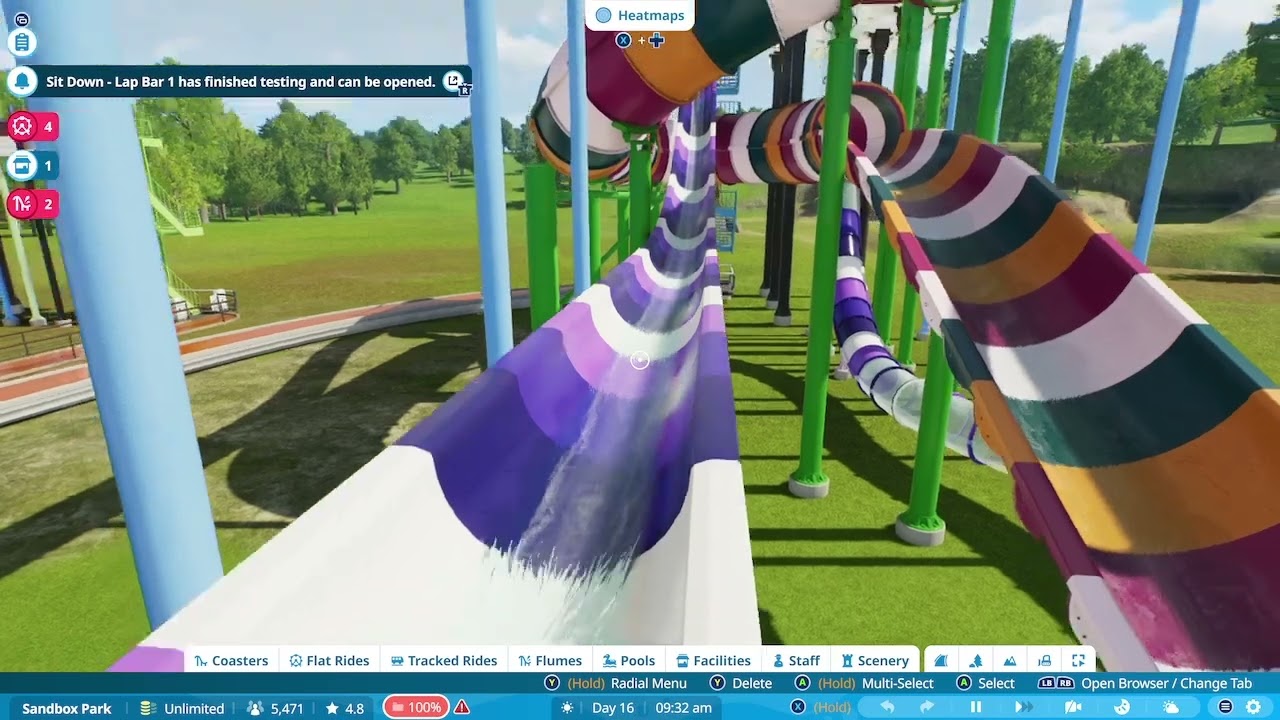The width and height of the screenshot is (1280, 720).
Task: Click the globe icon on the bottom bar
Action: point(1122,707)
